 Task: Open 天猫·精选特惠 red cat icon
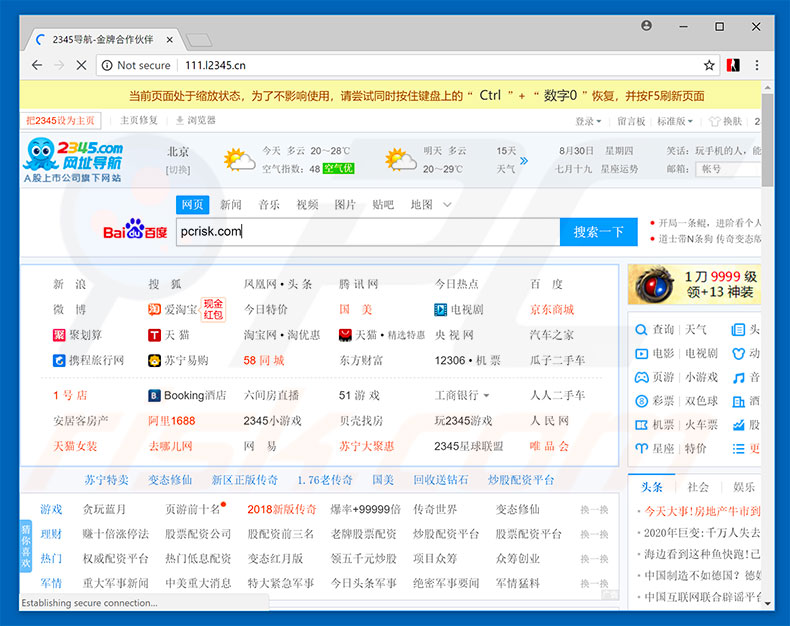pyautogui.click(x=345, y=335)
